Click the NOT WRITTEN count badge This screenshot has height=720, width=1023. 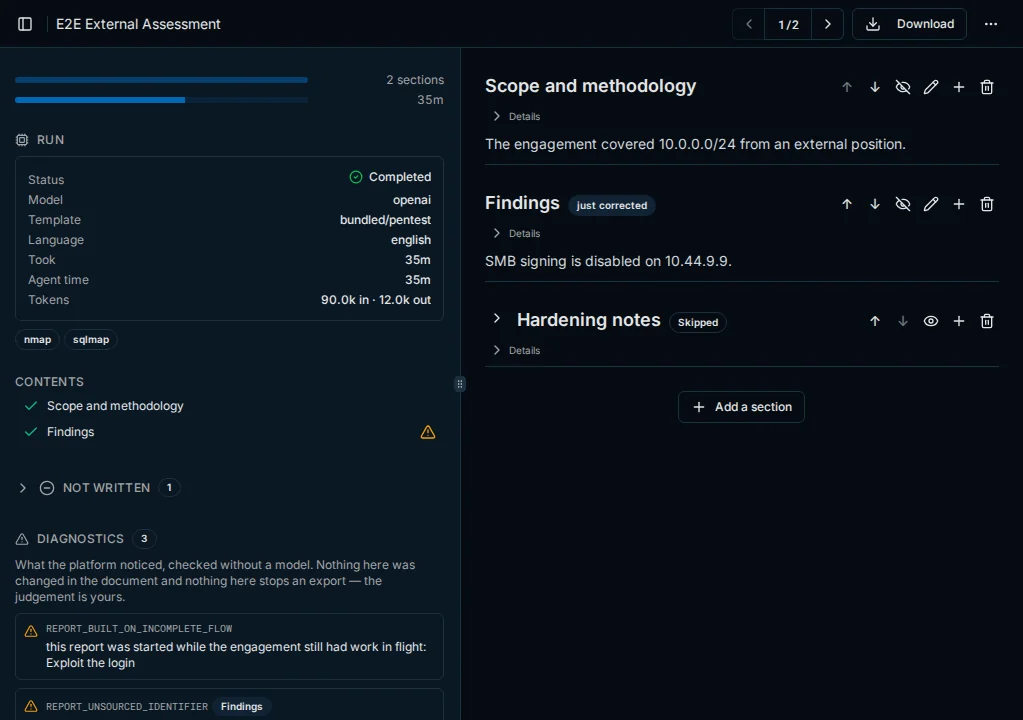click(169, 488)
